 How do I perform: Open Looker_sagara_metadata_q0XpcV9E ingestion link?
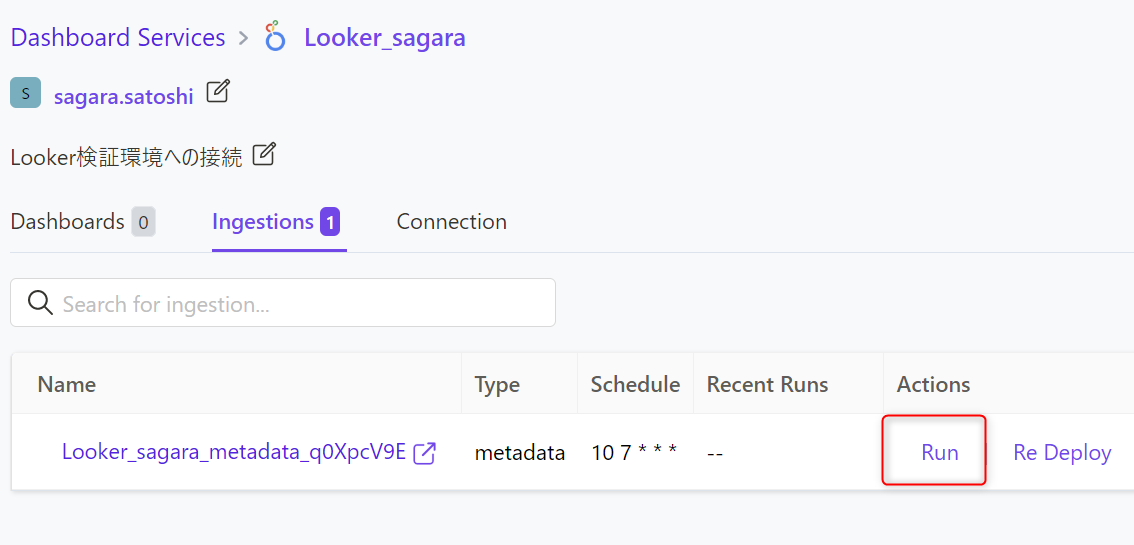pos(234,452)
